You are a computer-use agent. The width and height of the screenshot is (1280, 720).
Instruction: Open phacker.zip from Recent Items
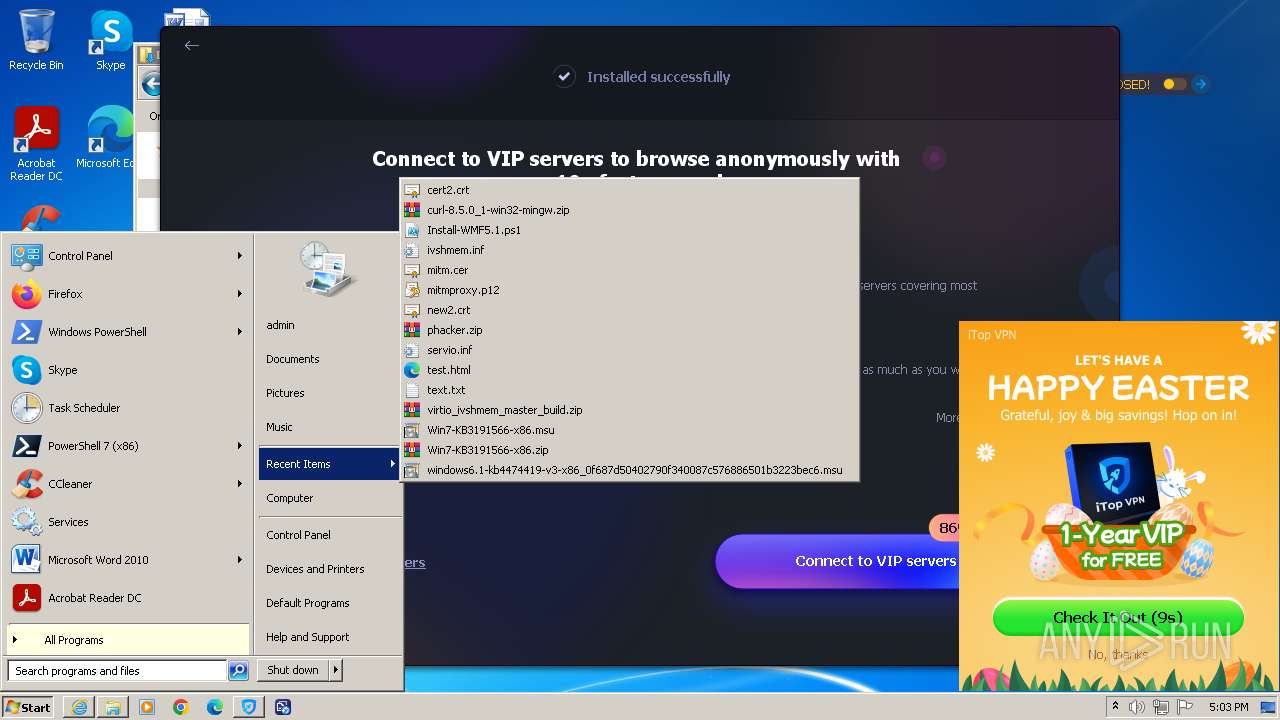coord(629,330)
